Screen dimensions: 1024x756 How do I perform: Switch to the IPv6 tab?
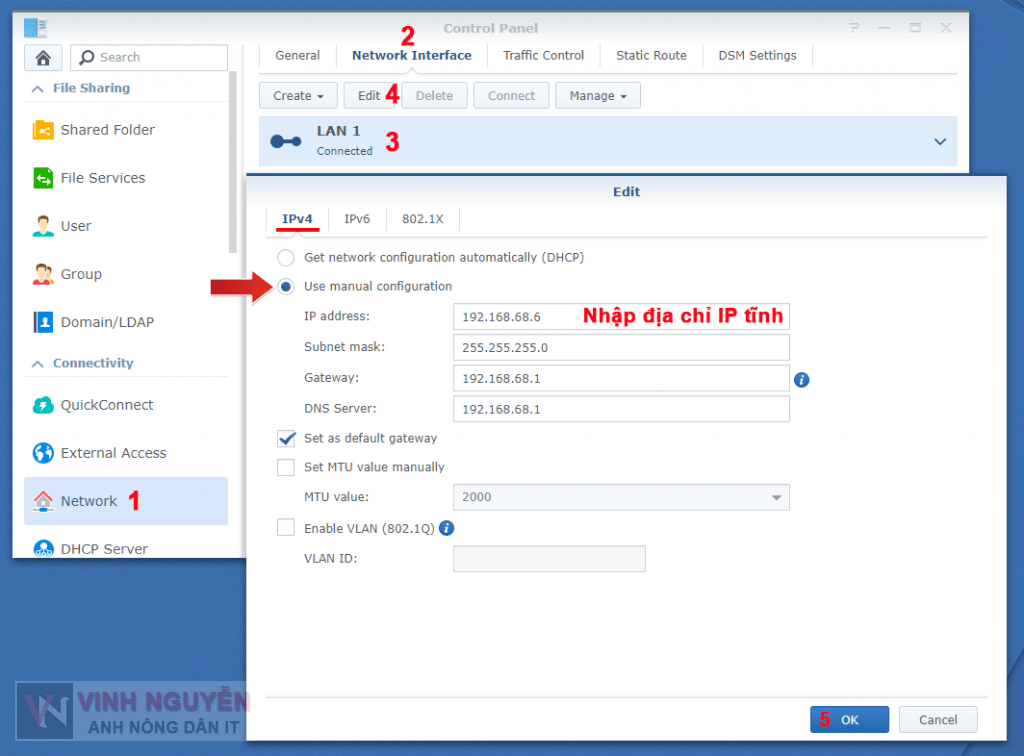[x=357, y=219]
